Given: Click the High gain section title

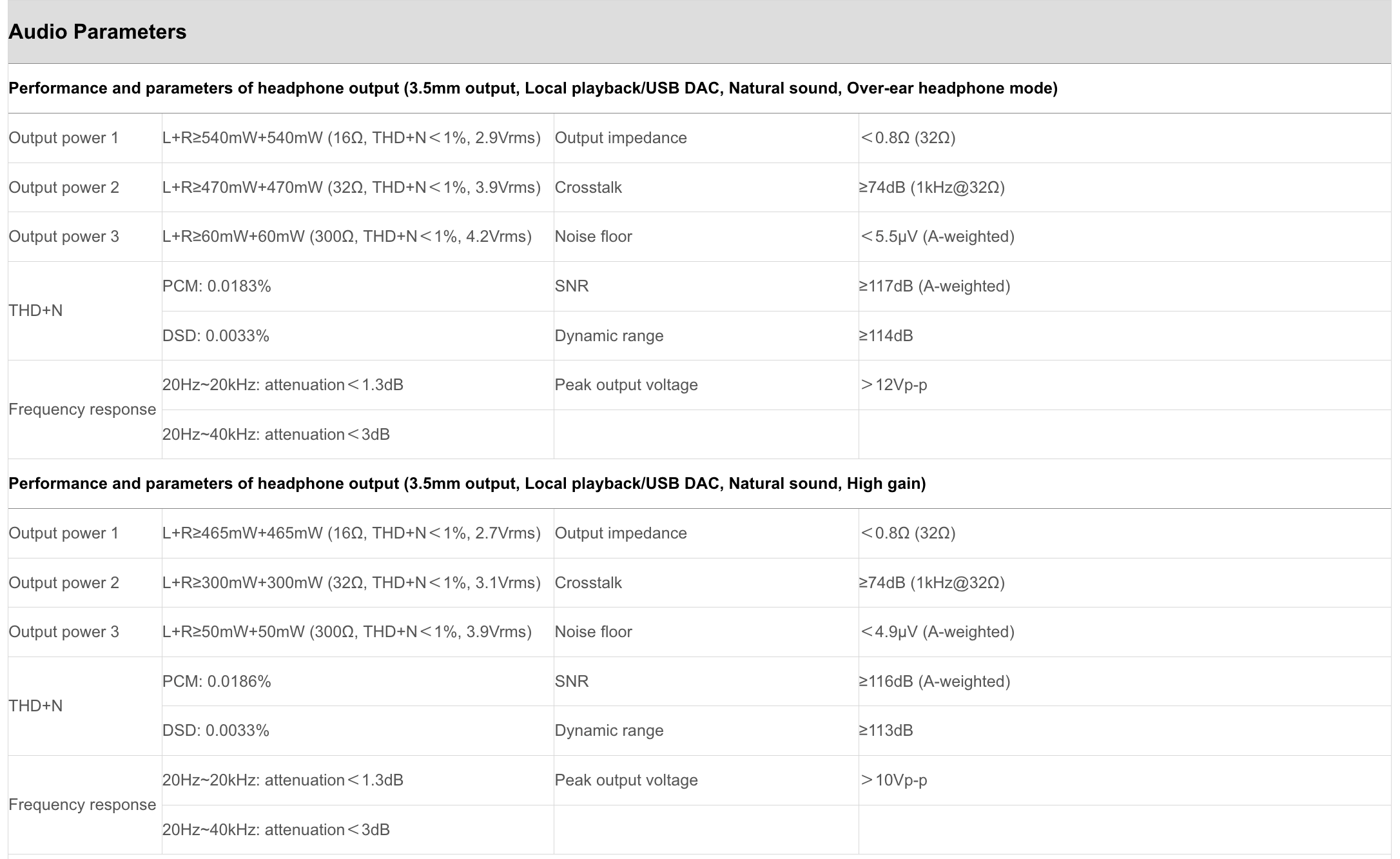Looking at the screenshot, I should 467,484.
